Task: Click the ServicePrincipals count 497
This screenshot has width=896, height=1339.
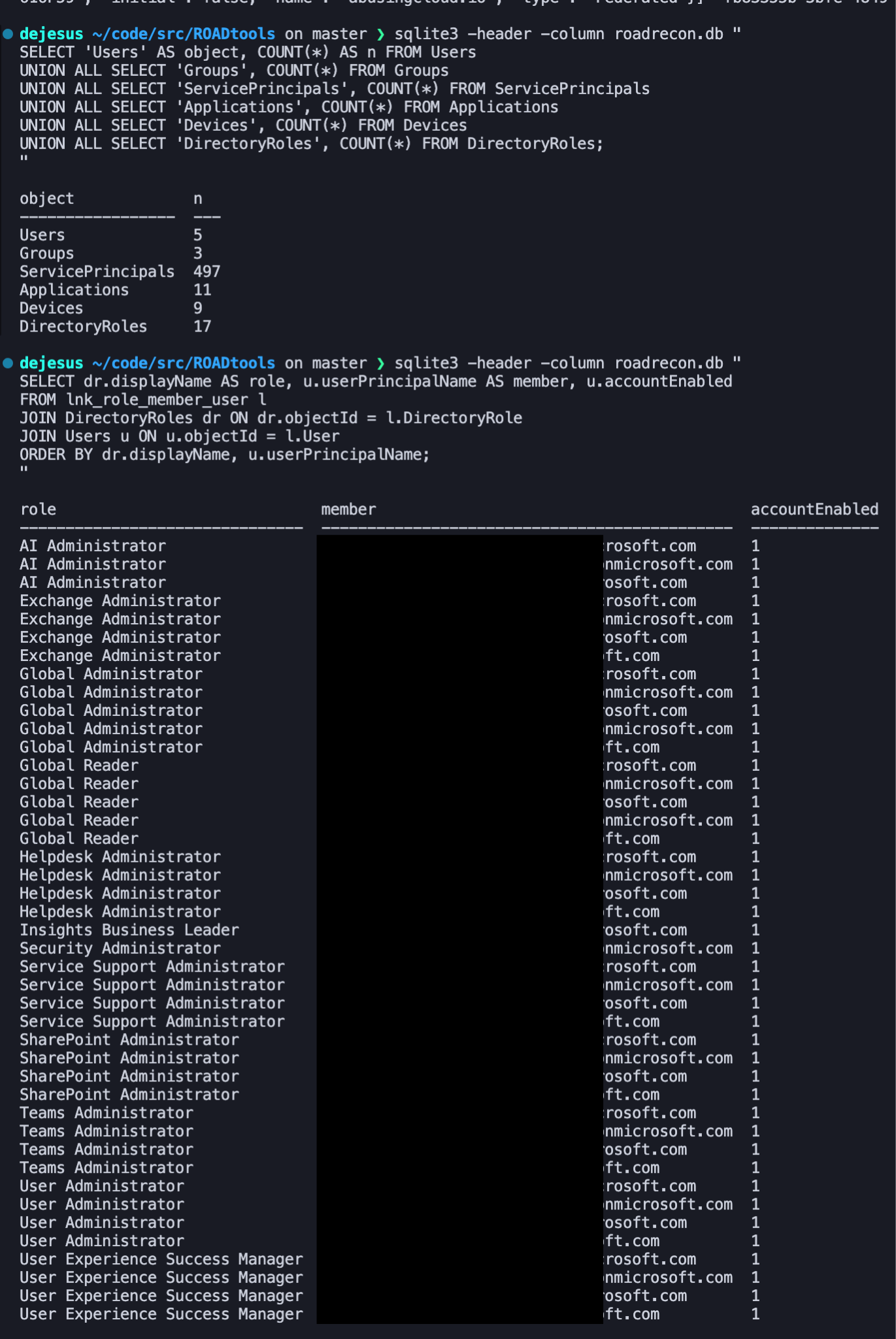Action: pos(207,271)
